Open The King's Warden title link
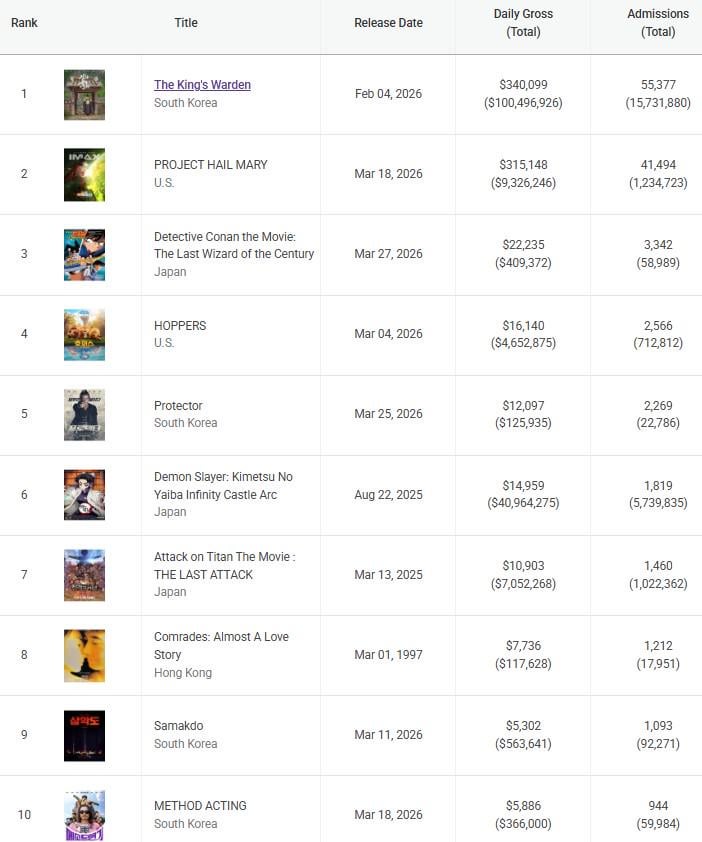702x842 pixels. tap(202, 85)
